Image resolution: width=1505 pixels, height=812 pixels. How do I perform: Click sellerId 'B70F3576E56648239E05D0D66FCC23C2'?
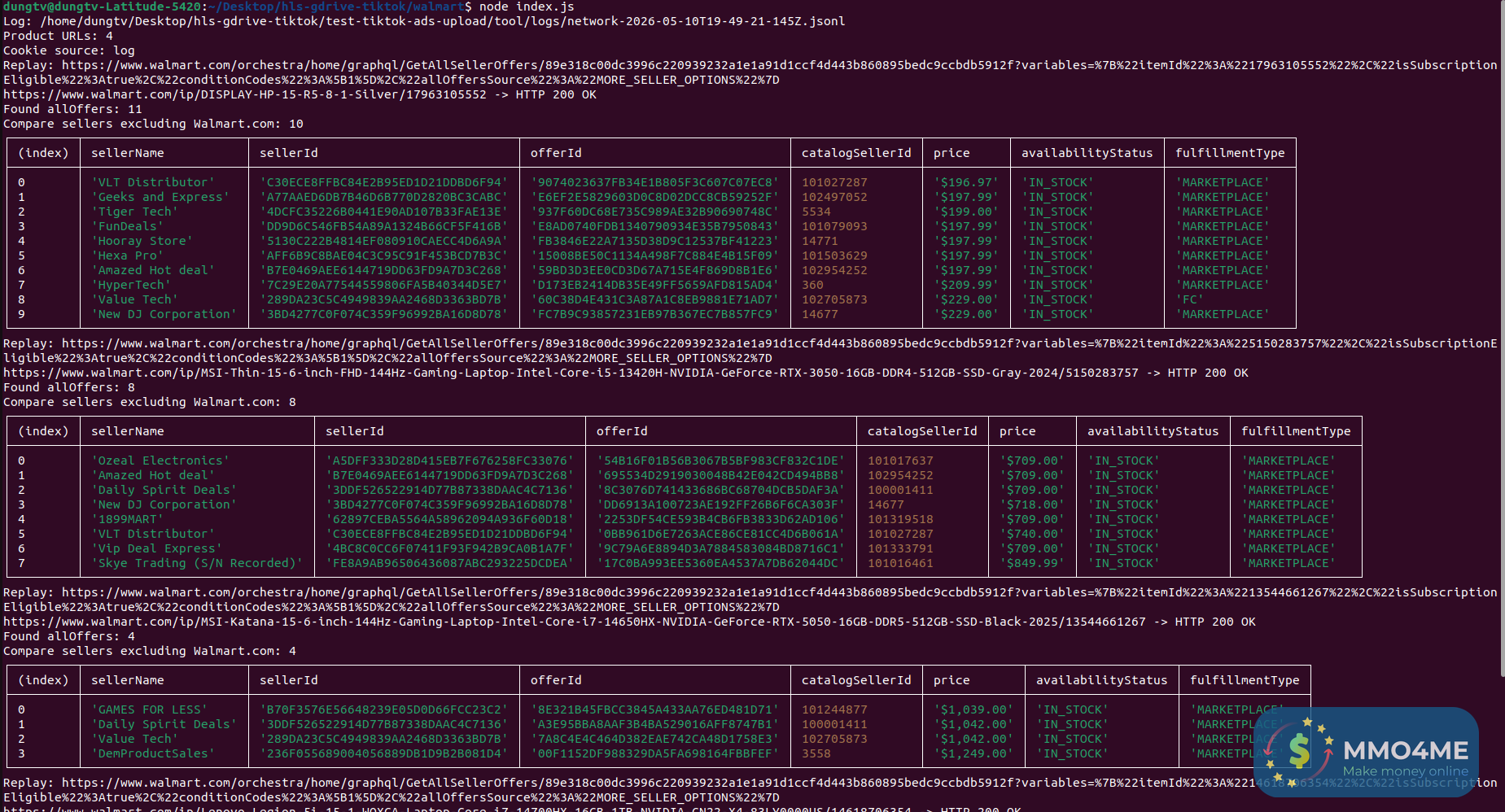click(x=384, y=709)
